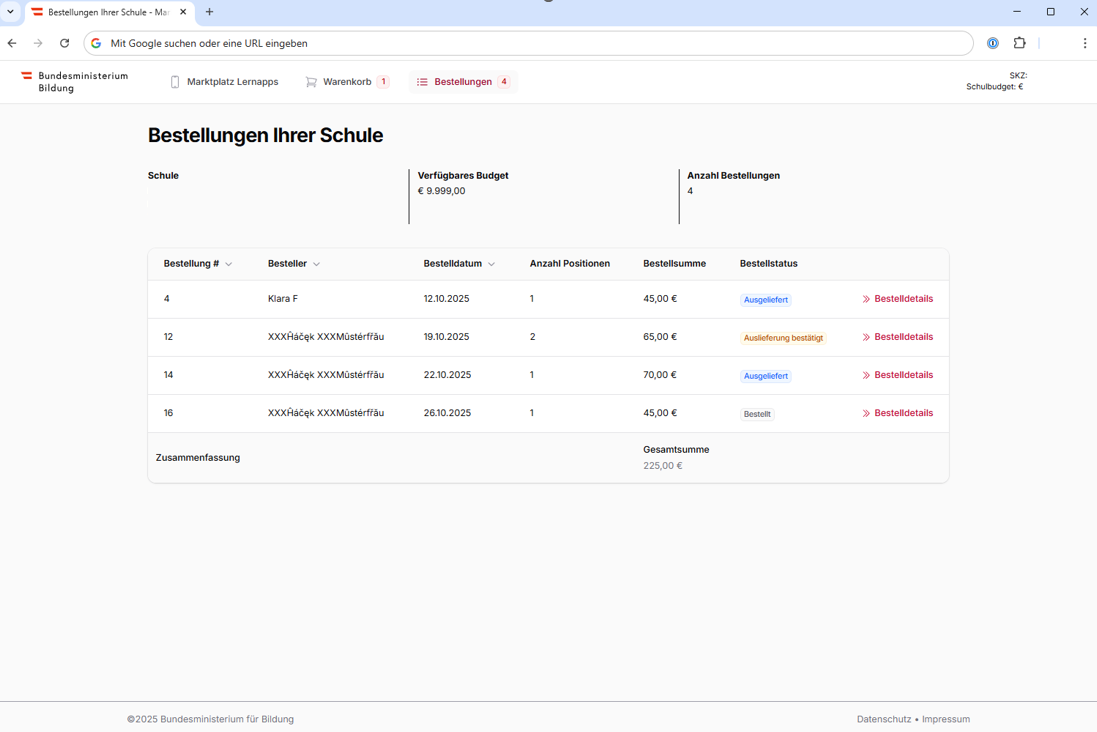
Task: Click the Ausgeliefert status of order 4
Action: [765, 300]
